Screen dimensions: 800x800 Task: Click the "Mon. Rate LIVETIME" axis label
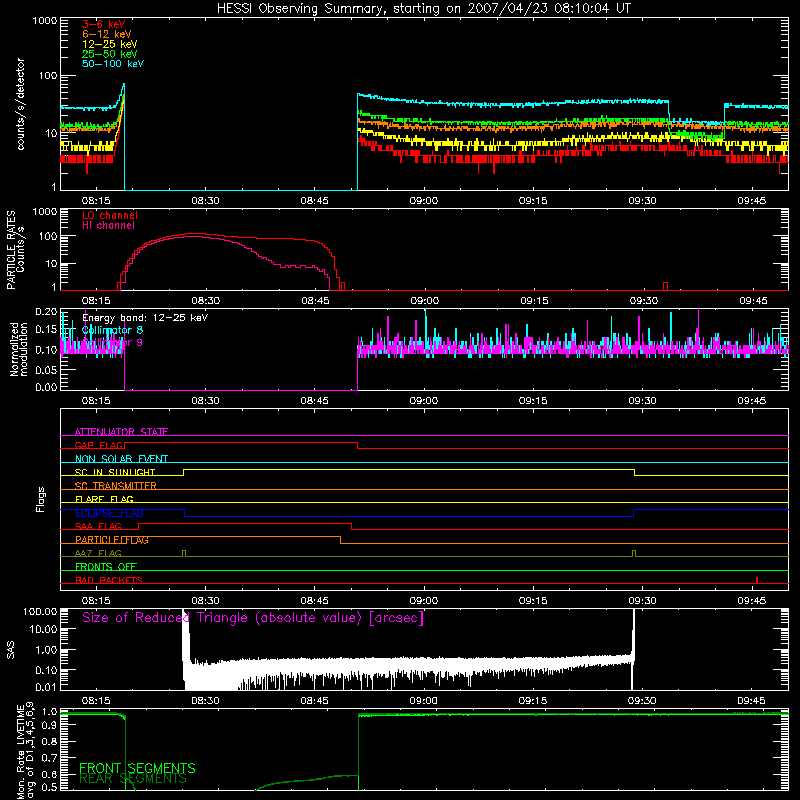[x=21, y=750]
